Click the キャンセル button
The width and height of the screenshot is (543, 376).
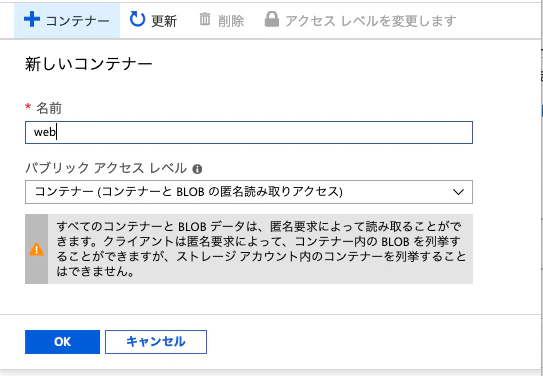[156, 342]
